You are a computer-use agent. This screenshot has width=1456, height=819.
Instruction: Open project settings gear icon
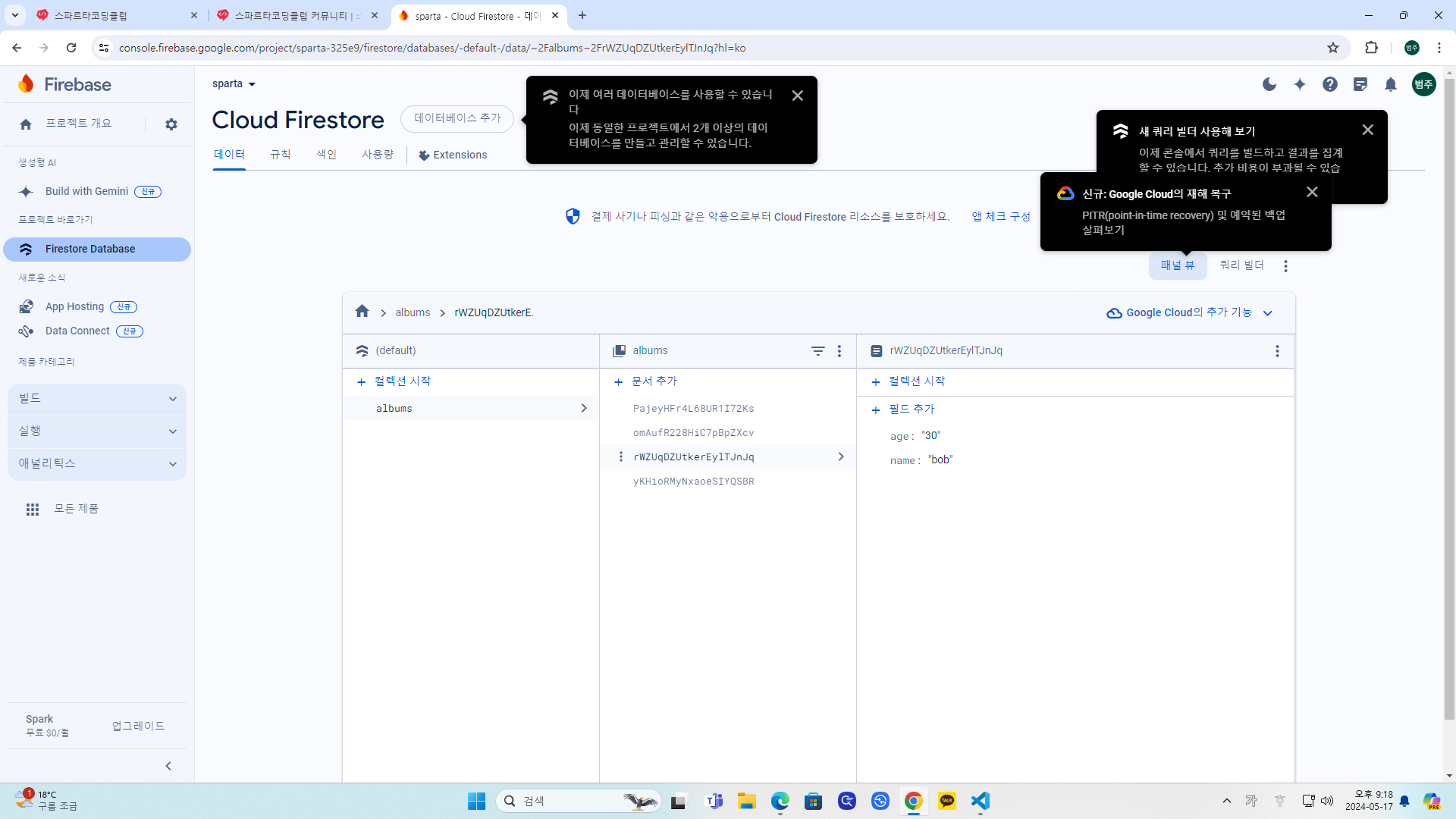point(171,124)
